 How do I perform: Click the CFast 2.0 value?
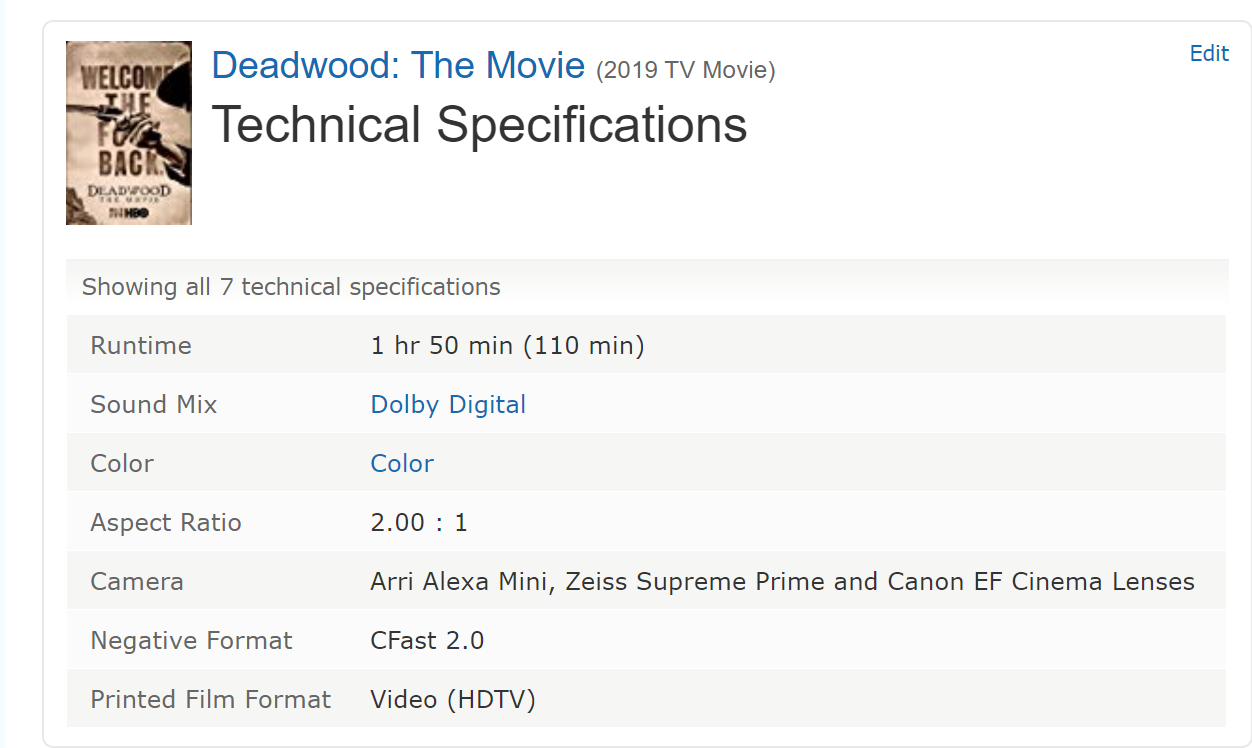click(x=427, y=640)
